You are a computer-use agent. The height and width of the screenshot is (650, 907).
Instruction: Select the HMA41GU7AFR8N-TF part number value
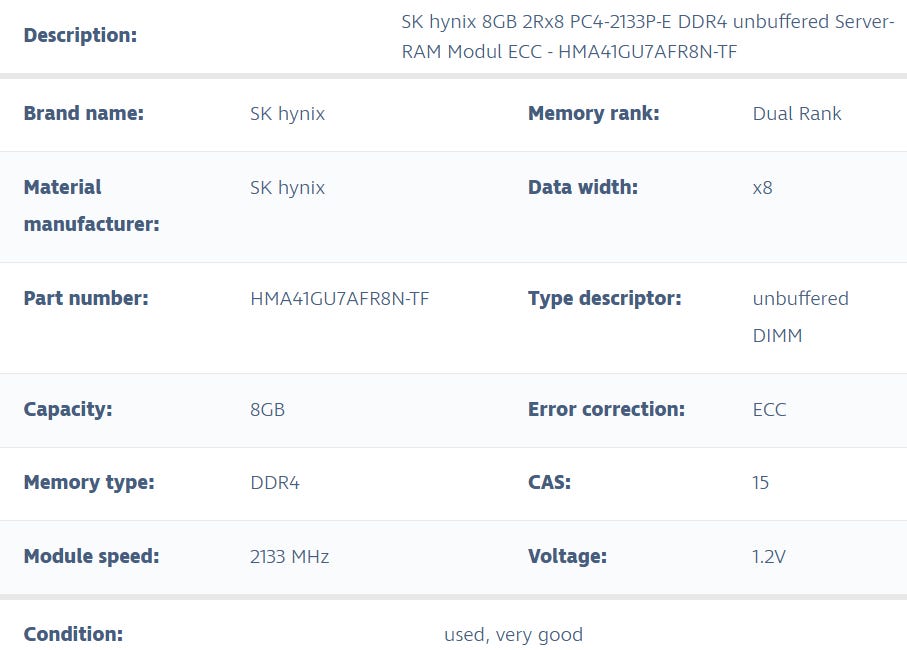[339, 299]
